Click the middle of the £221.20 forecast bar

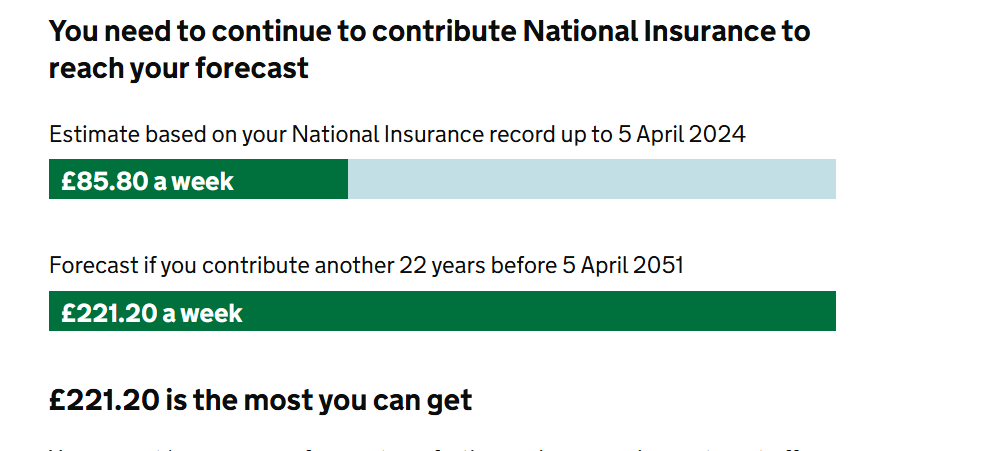(x=442, y=311)
